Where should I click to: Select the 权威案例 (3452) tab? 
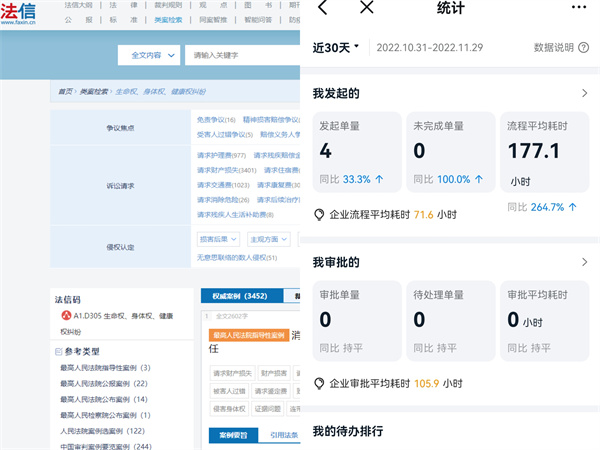(242, 296)
